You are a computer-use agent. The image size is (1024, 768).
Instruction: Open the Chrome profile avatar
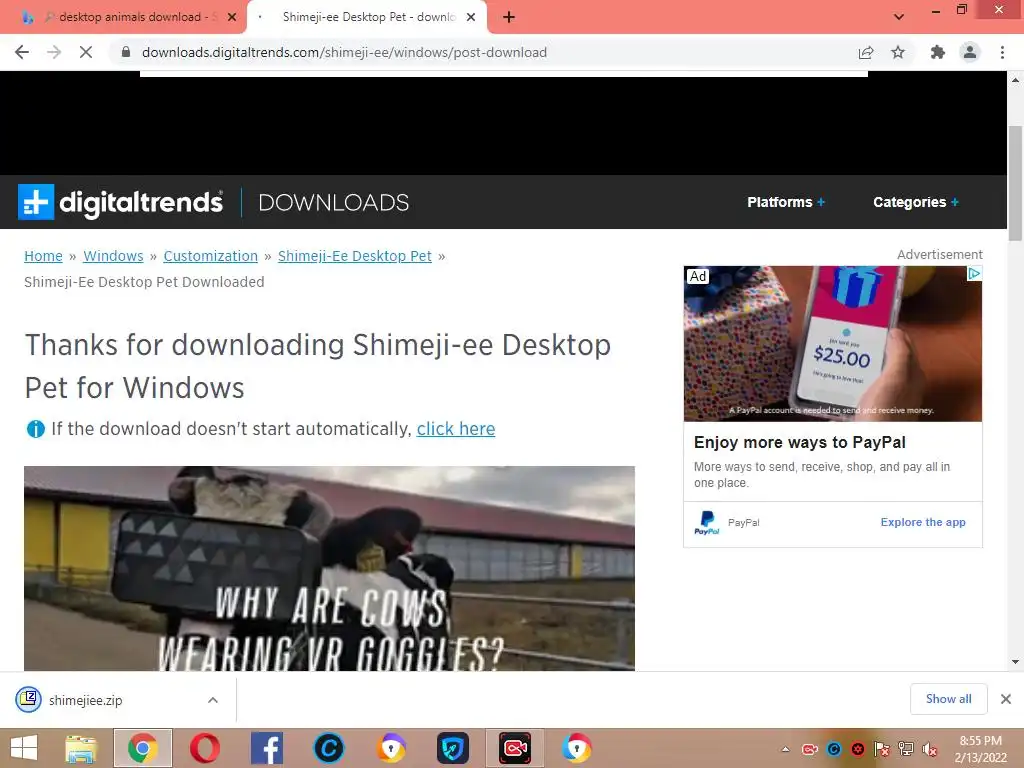point(970,52)
